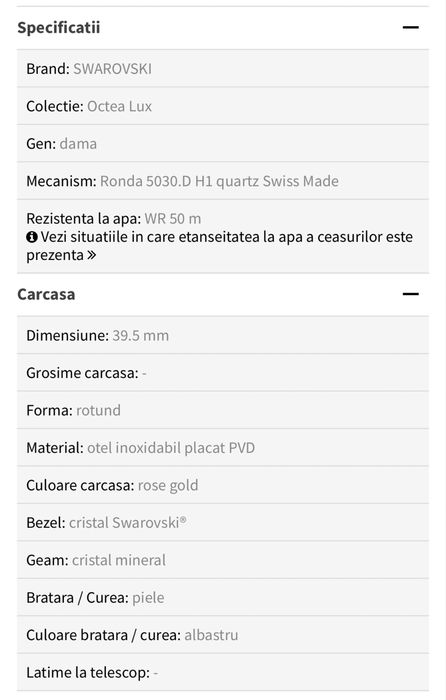446x700 pixels.
Task: Click the albastru strap color value
Action: [x=211, y=635]
